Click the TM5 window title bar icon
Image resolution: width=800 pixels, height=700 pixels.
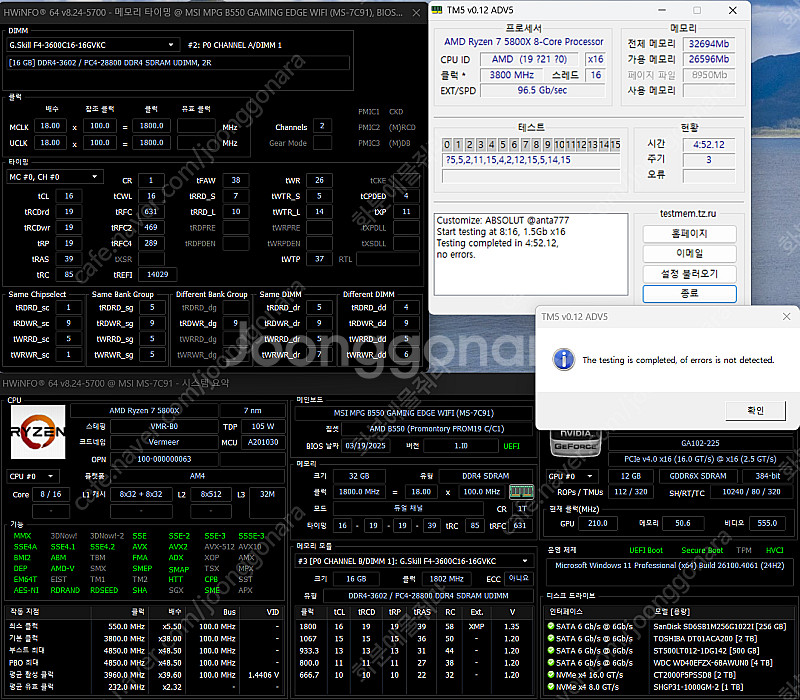[437, 10]
